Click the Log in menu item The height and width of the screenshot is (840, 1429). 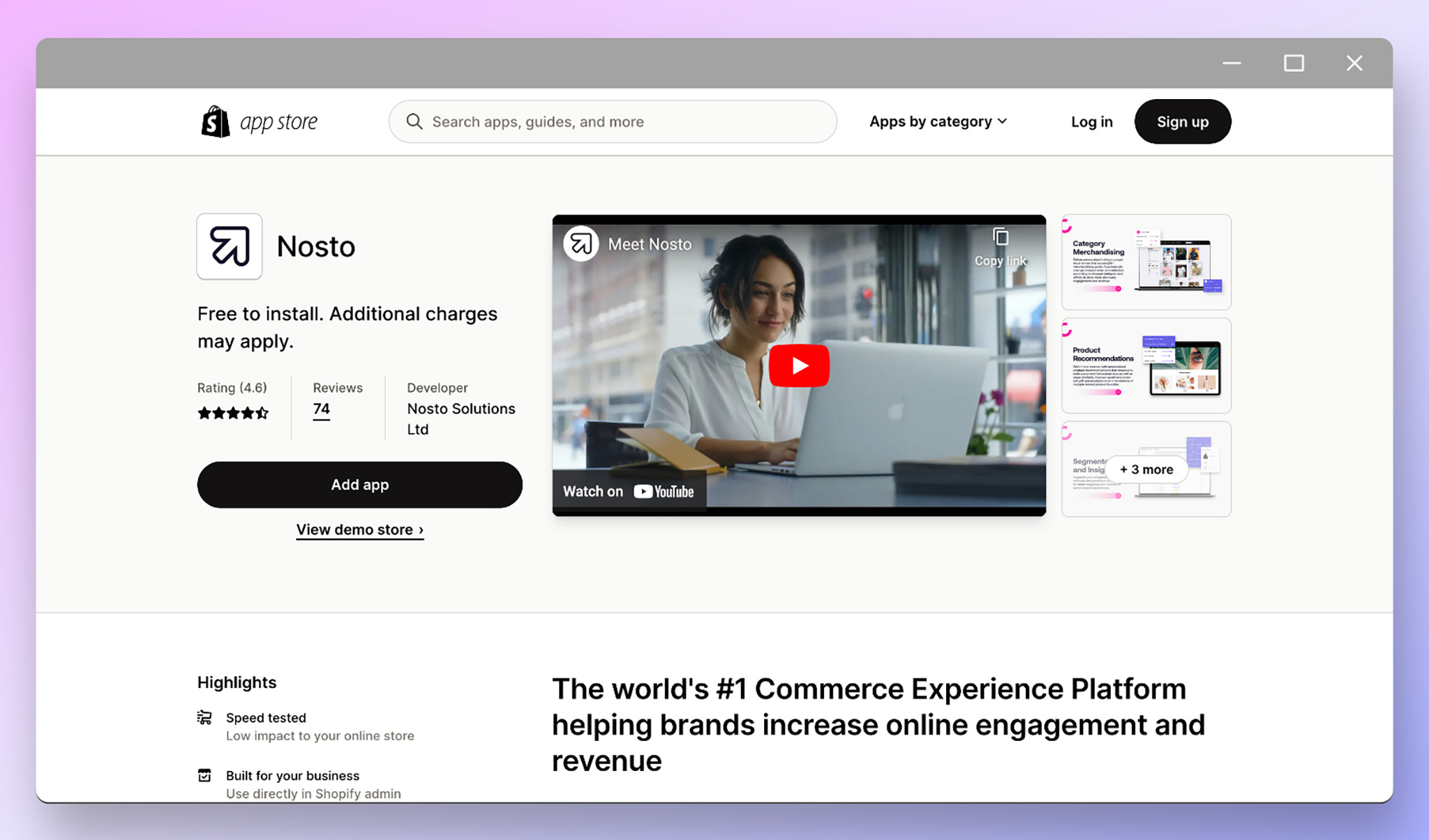pyautogui.click(x=1091, y=121)
